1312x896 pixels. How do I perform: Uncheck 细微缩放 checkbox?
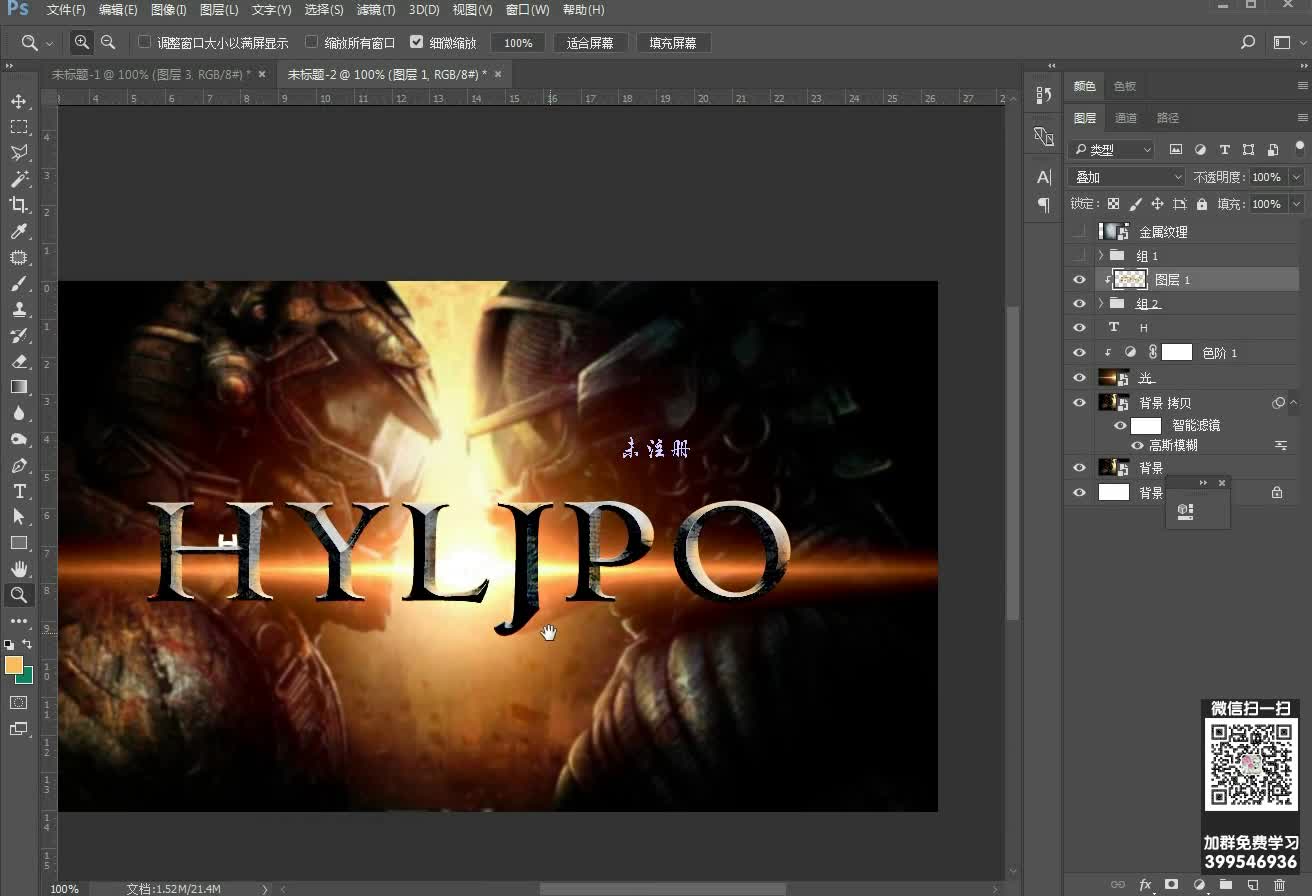coord(417,43)
